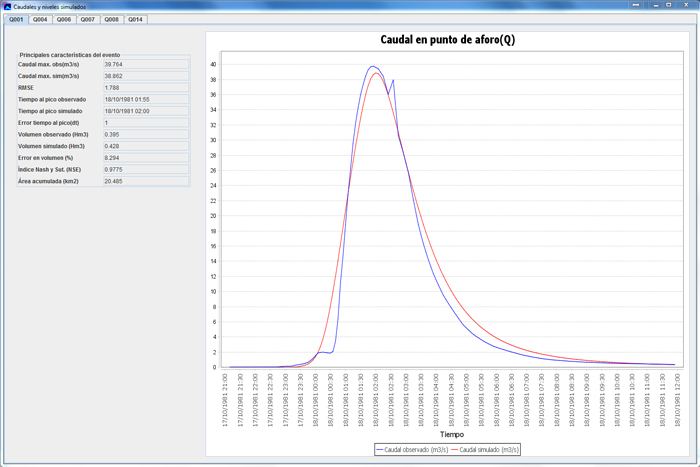View the Q014 tab
This screenshot has height=467, width=700.
point(135,19)
